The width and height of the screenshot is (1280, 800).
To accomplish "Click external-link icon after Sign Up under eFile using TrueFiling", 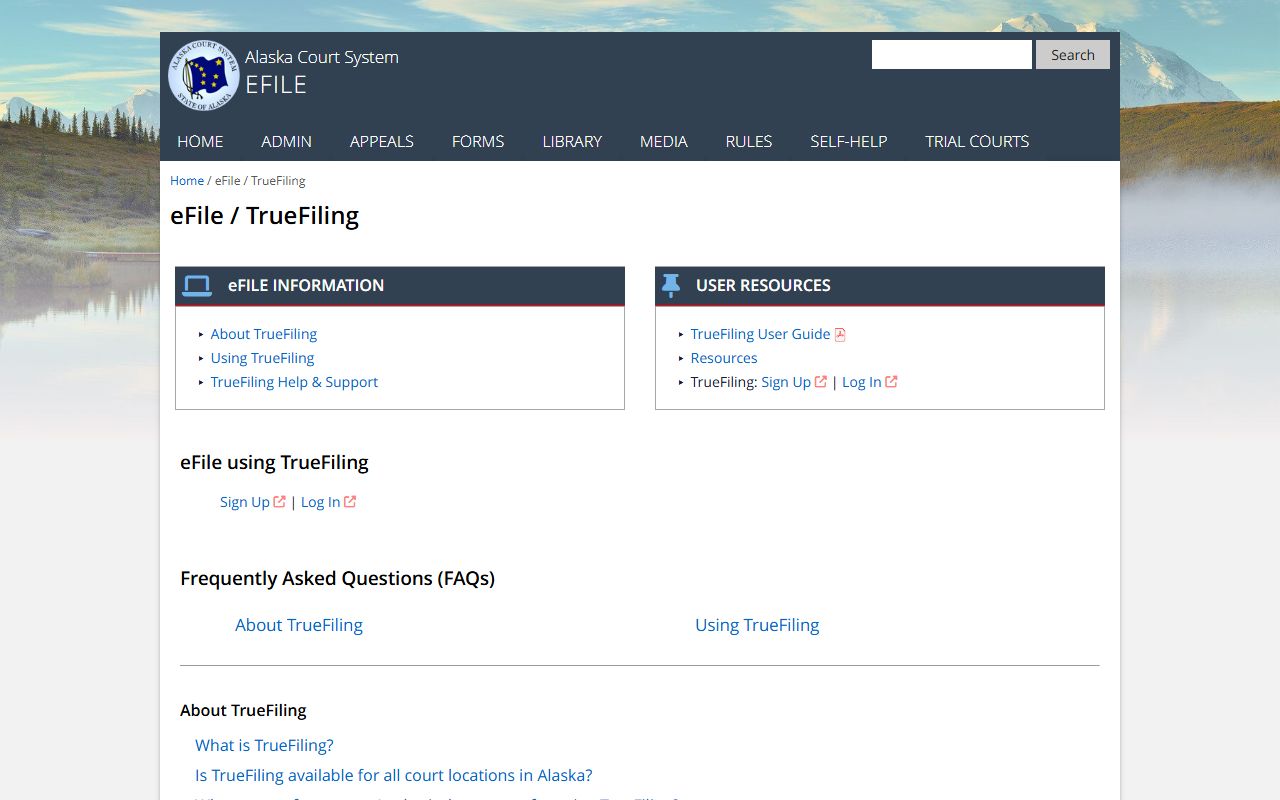I will (280, 502).
